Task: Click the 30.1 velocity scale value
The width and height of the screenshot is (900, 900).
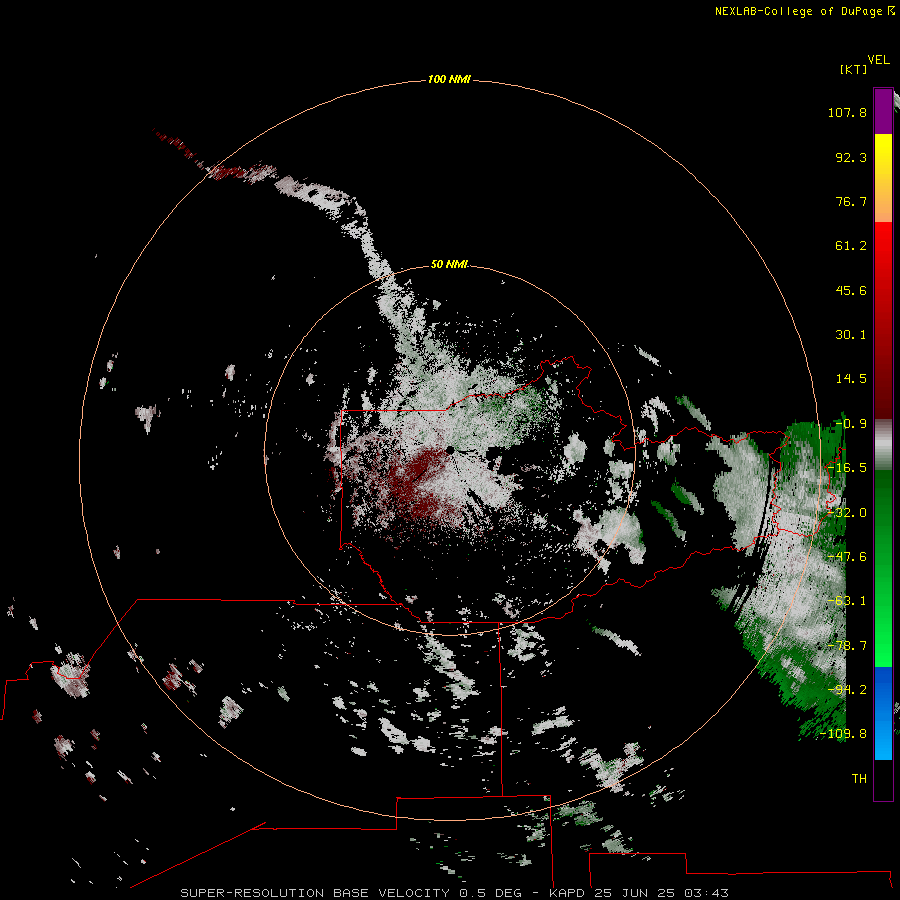Action: pyautogui.click(x=851, y=335)
